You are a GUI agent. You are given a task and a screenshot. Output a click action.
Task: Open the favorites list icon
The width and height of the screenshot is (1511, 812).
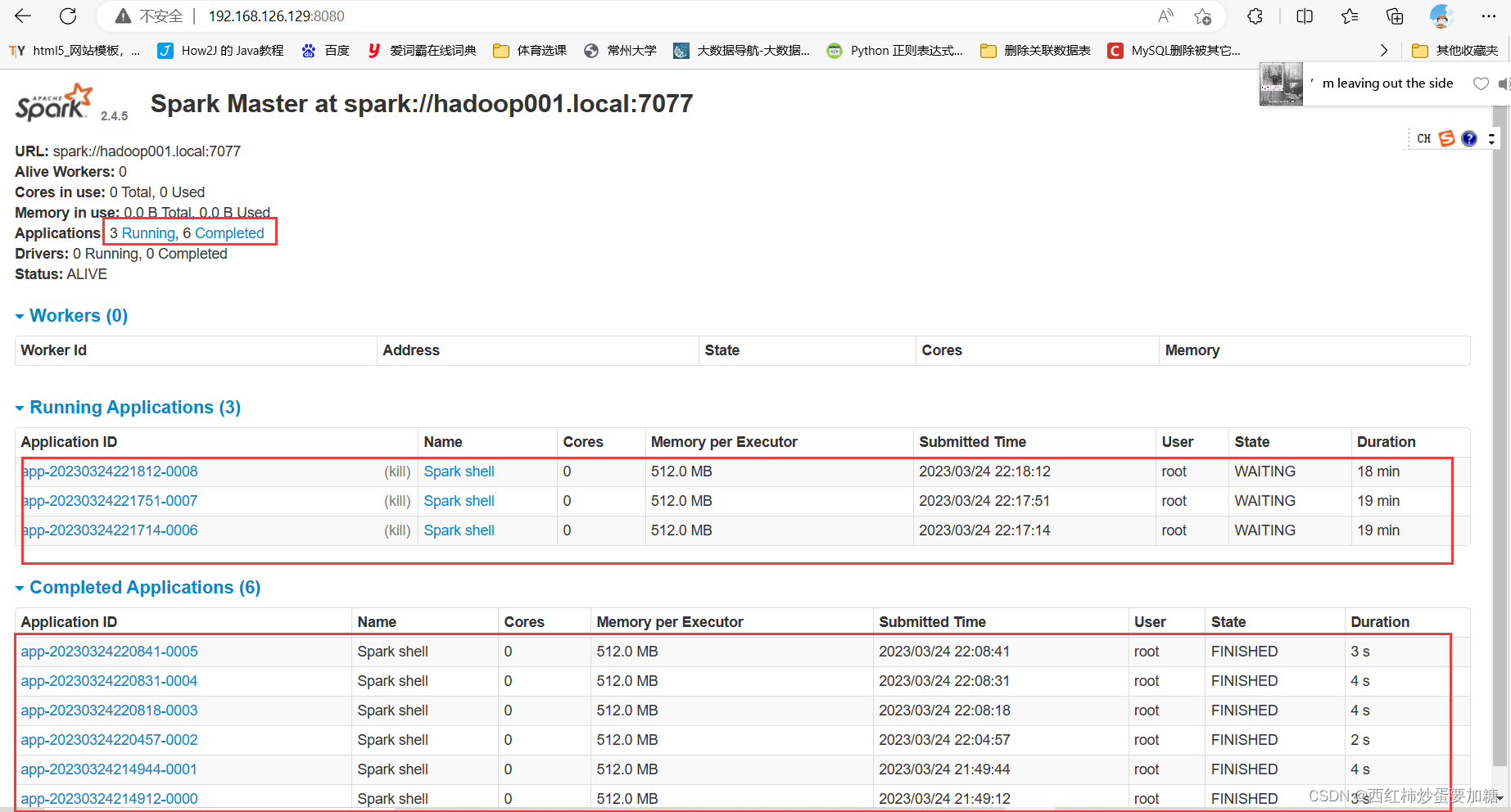pyautogui.click(x=1350, y=16)
